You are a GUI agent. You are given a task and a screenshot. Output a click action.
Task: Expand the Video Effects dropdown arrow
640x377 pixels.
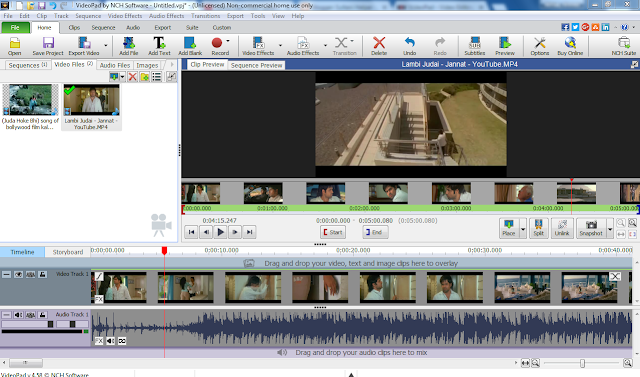point(280,45)
